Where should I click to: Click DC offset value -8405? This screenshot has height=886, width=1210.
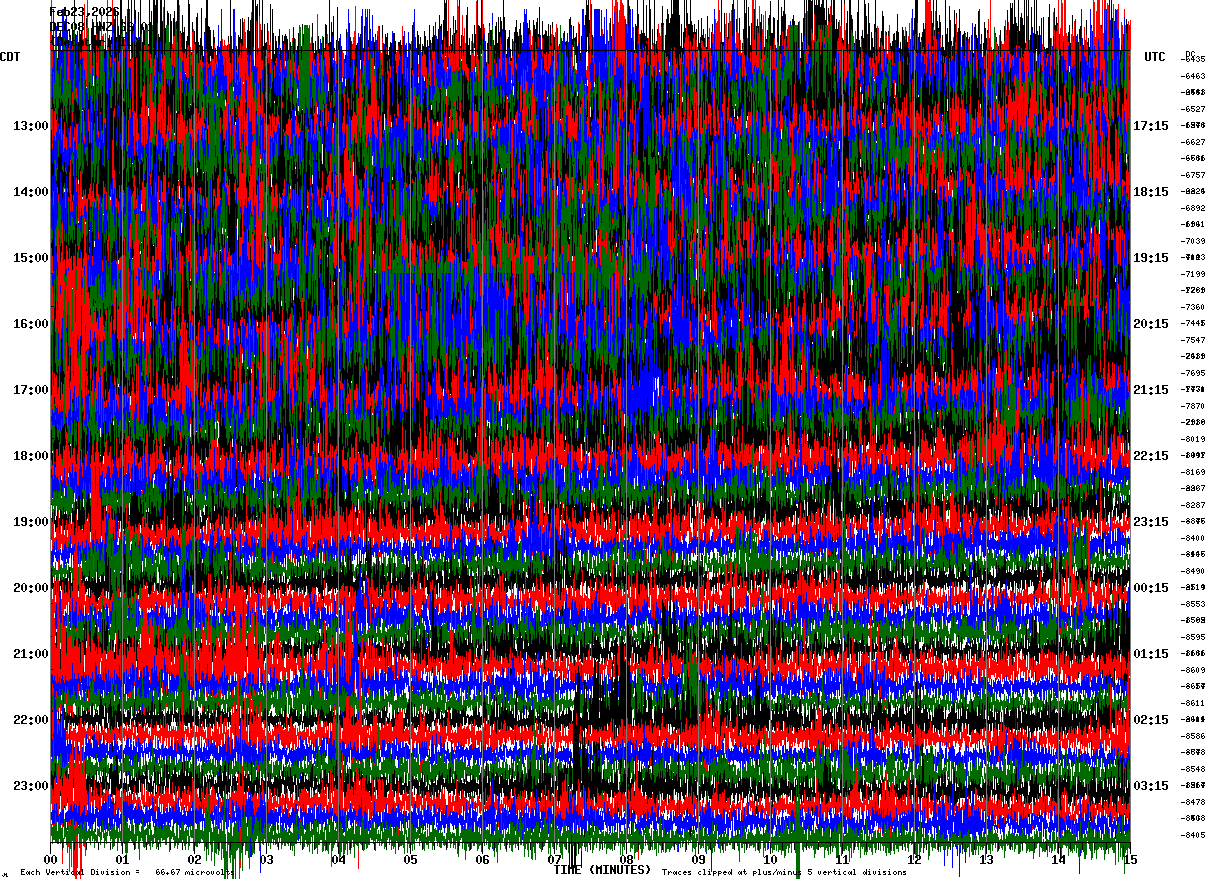tap(1194, 835)
